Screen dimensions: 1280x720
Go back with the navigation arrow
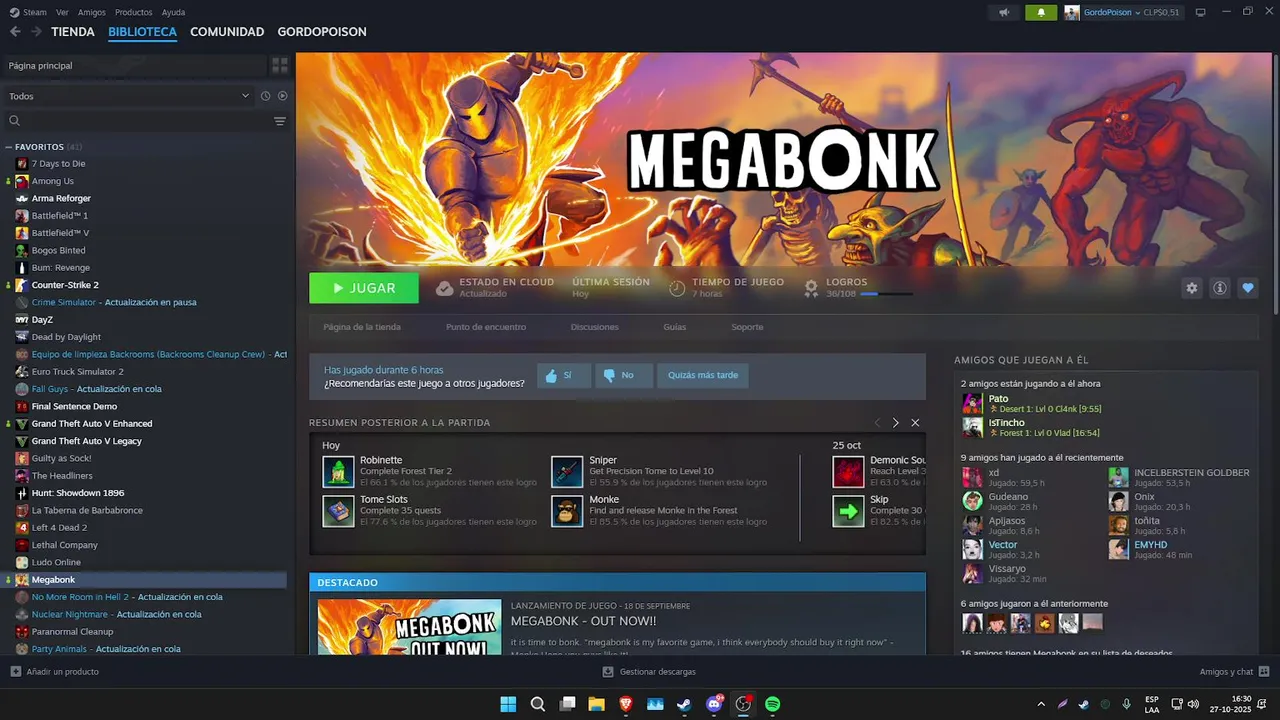(15, 32)
